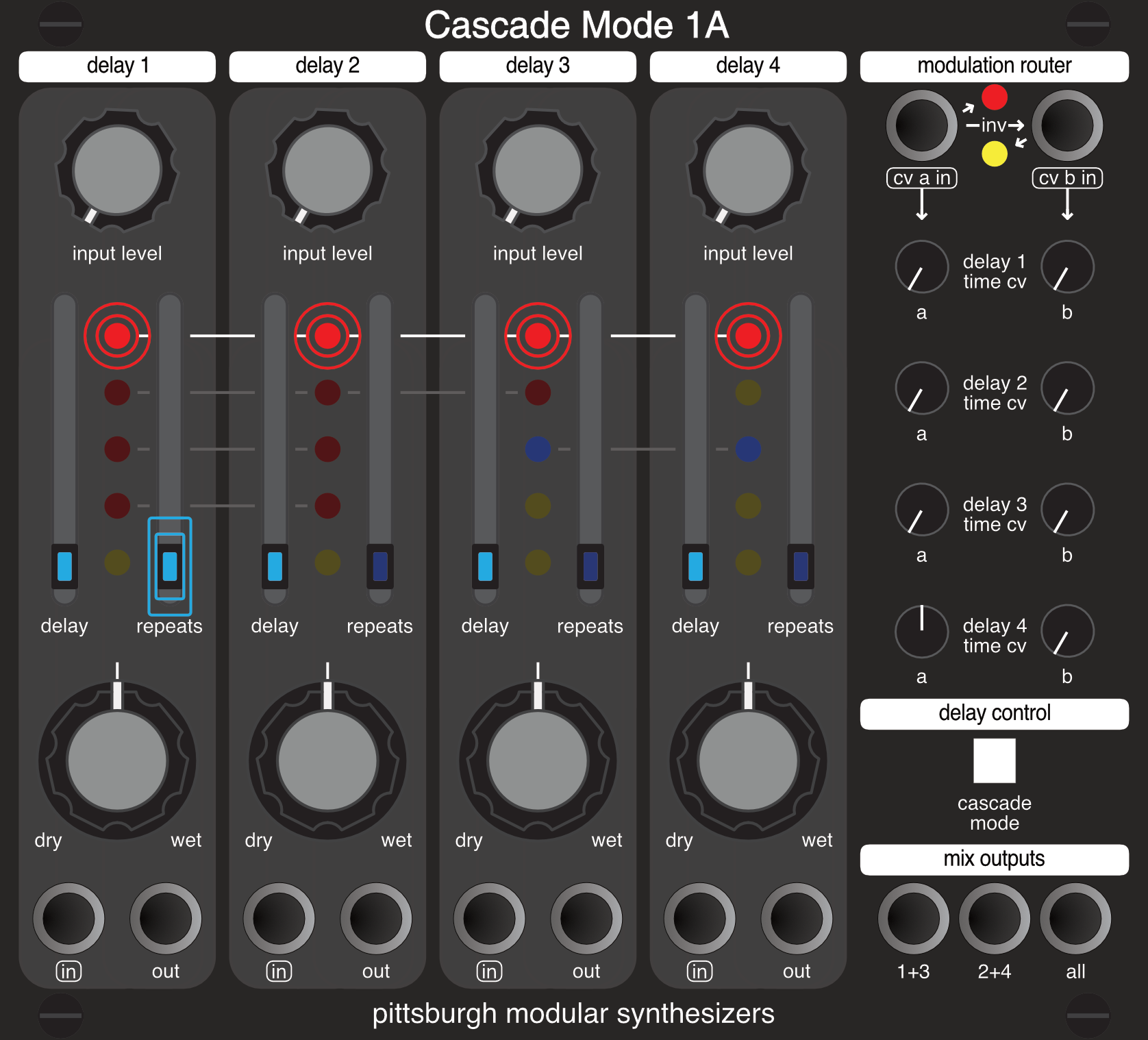Click the delay 1 in jack
1148x1040 pixels.
click(x=68, y=919)
